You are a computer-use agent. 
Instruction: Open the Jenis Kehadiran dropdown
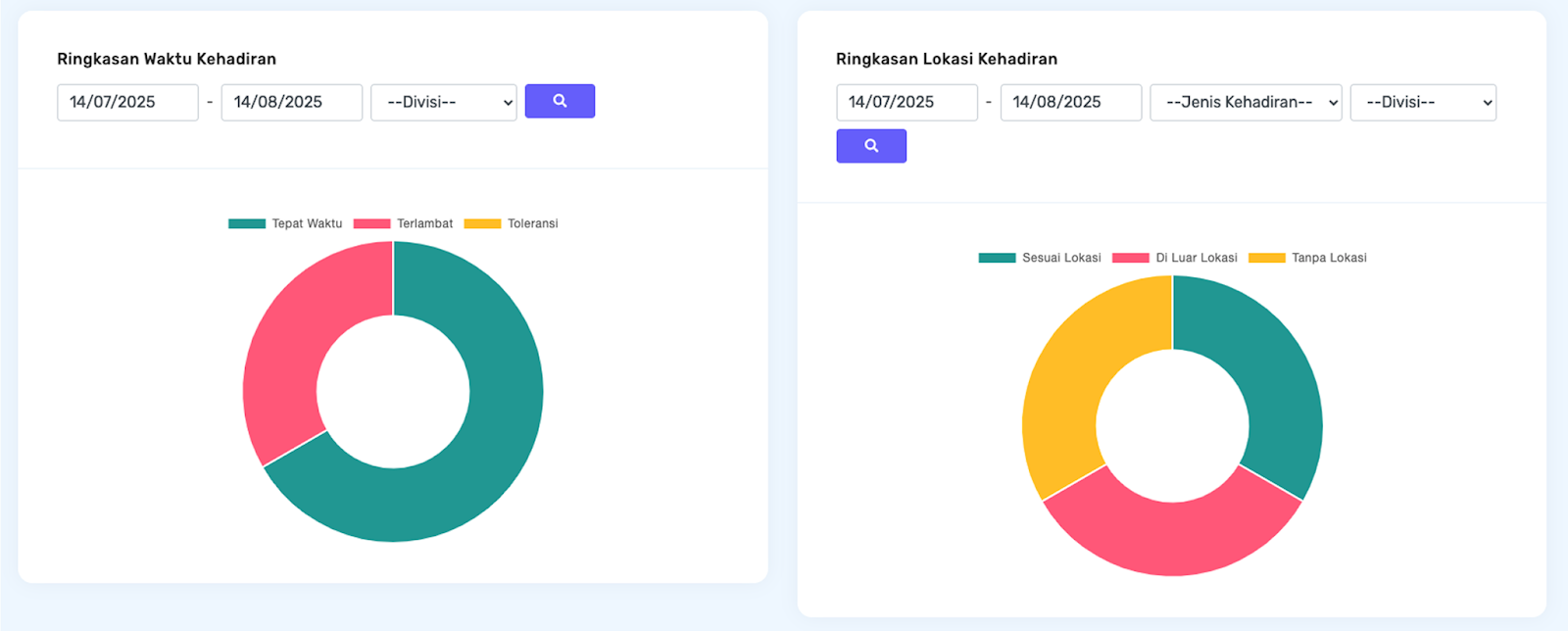pyautogui.click(x=1245, y=102)
